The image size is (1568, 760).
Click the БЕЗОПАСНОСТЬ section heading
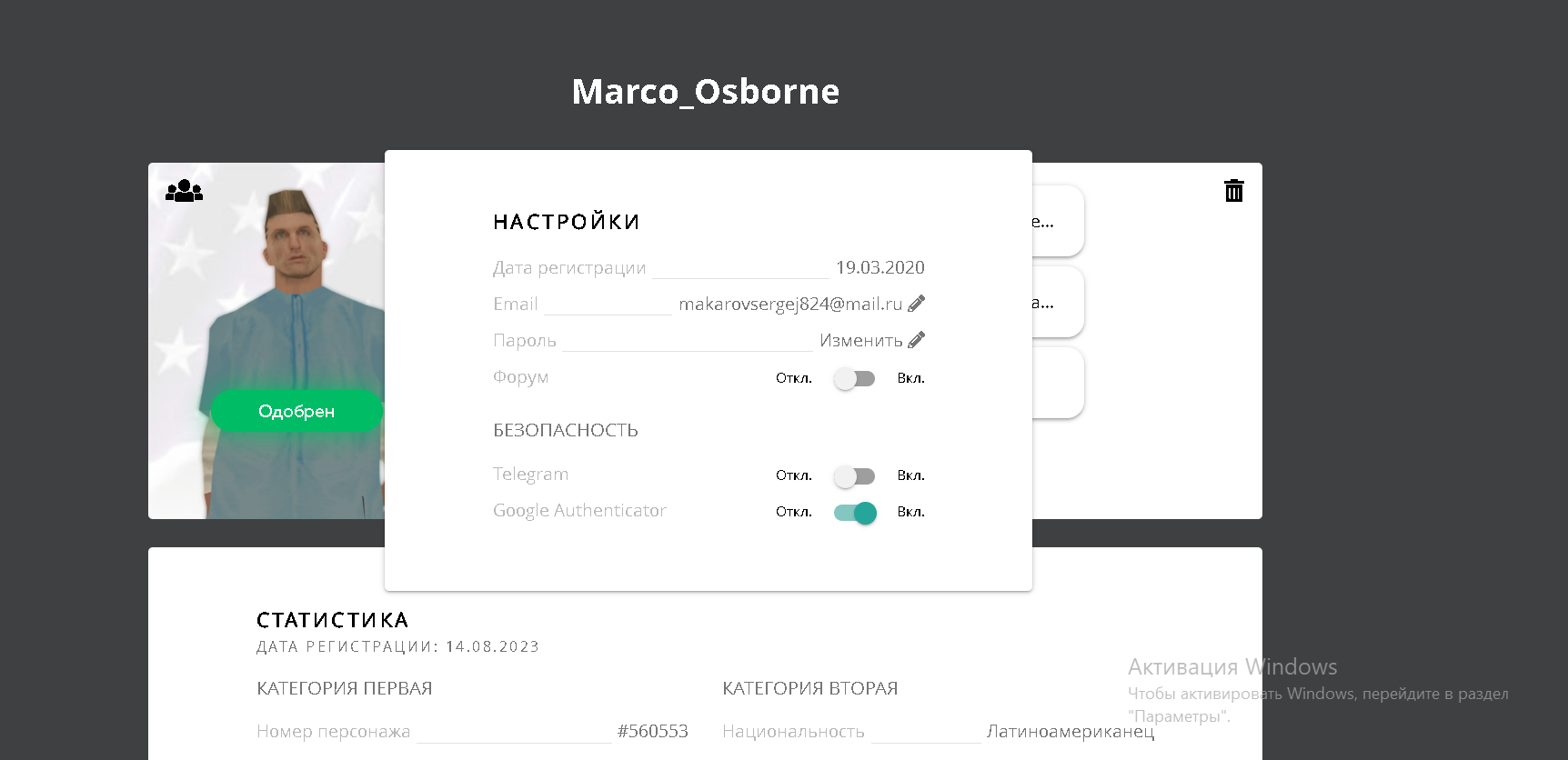coord(566,430)
